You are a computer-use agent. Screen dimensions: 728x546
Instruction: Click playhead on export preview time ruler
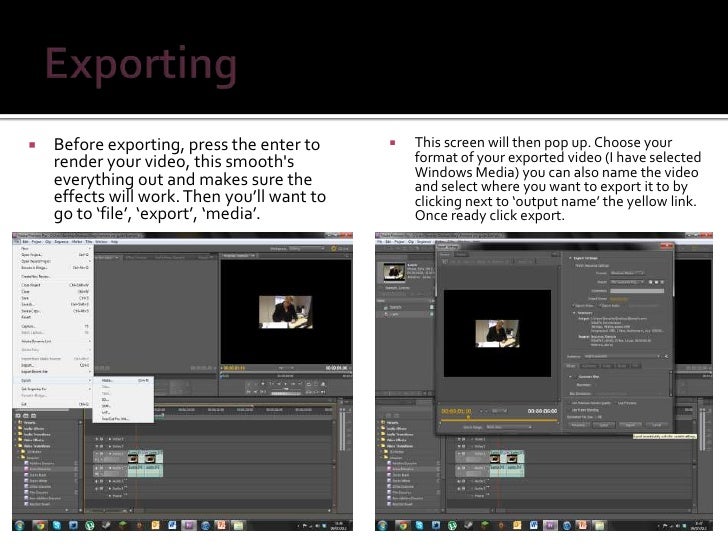pyautogui.click(x=468, y=417)
